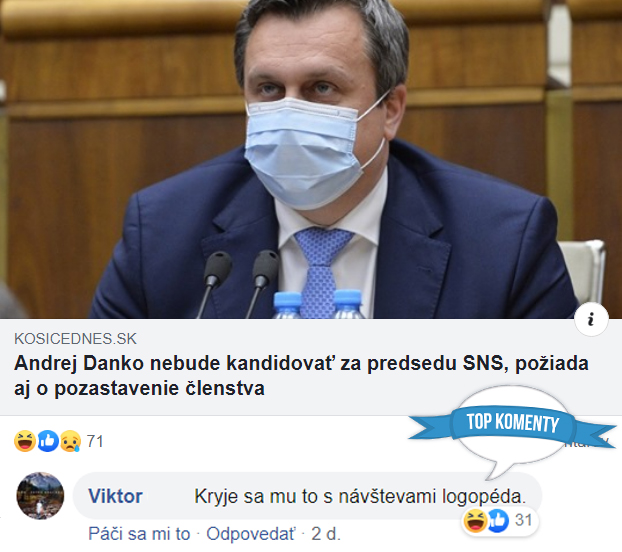Viewport: 622px width, 552px height.
Task: Click the TOP KOMENTY ribbon badge
Action: [x=513, y=423]
